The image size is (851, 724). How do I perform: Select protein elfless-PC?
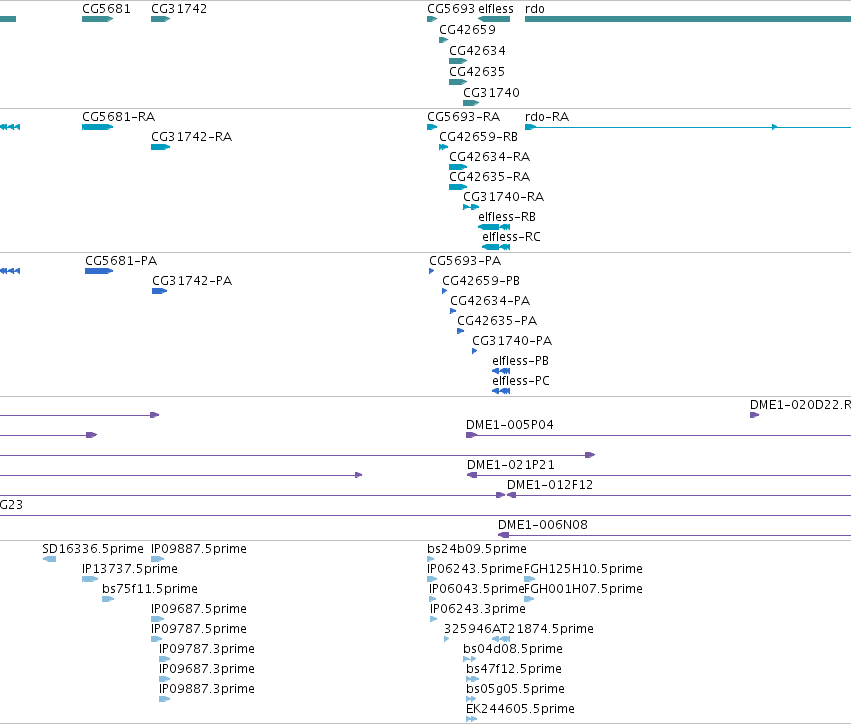521,382
